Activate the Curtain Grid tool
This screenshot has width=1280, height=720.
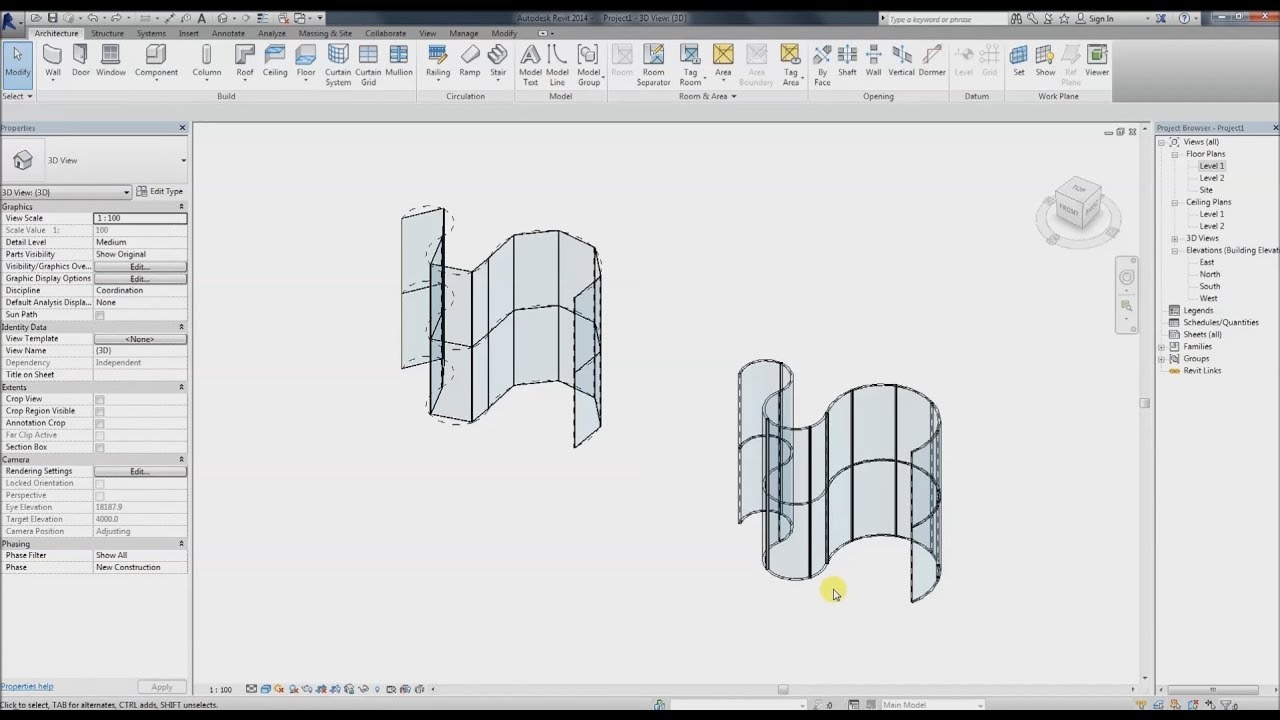click(x=368, y=66)
